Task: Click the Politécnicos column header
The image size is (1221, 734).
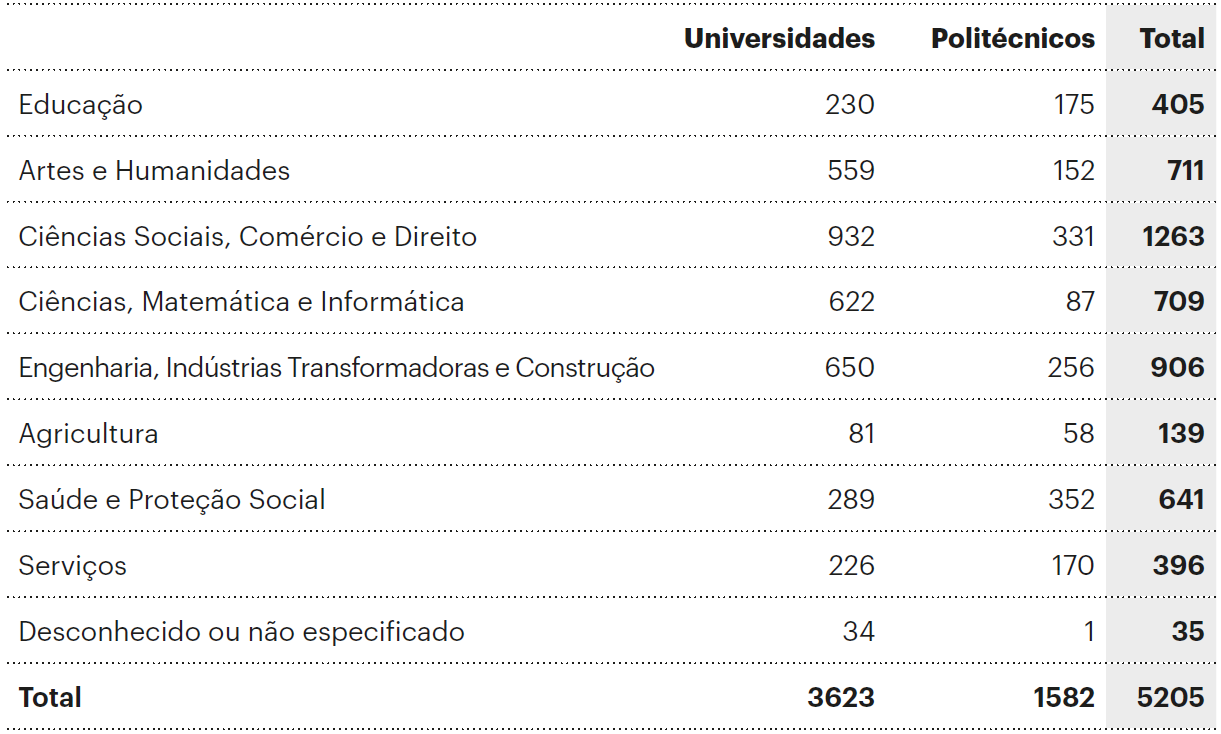Action: point(1012,39)
